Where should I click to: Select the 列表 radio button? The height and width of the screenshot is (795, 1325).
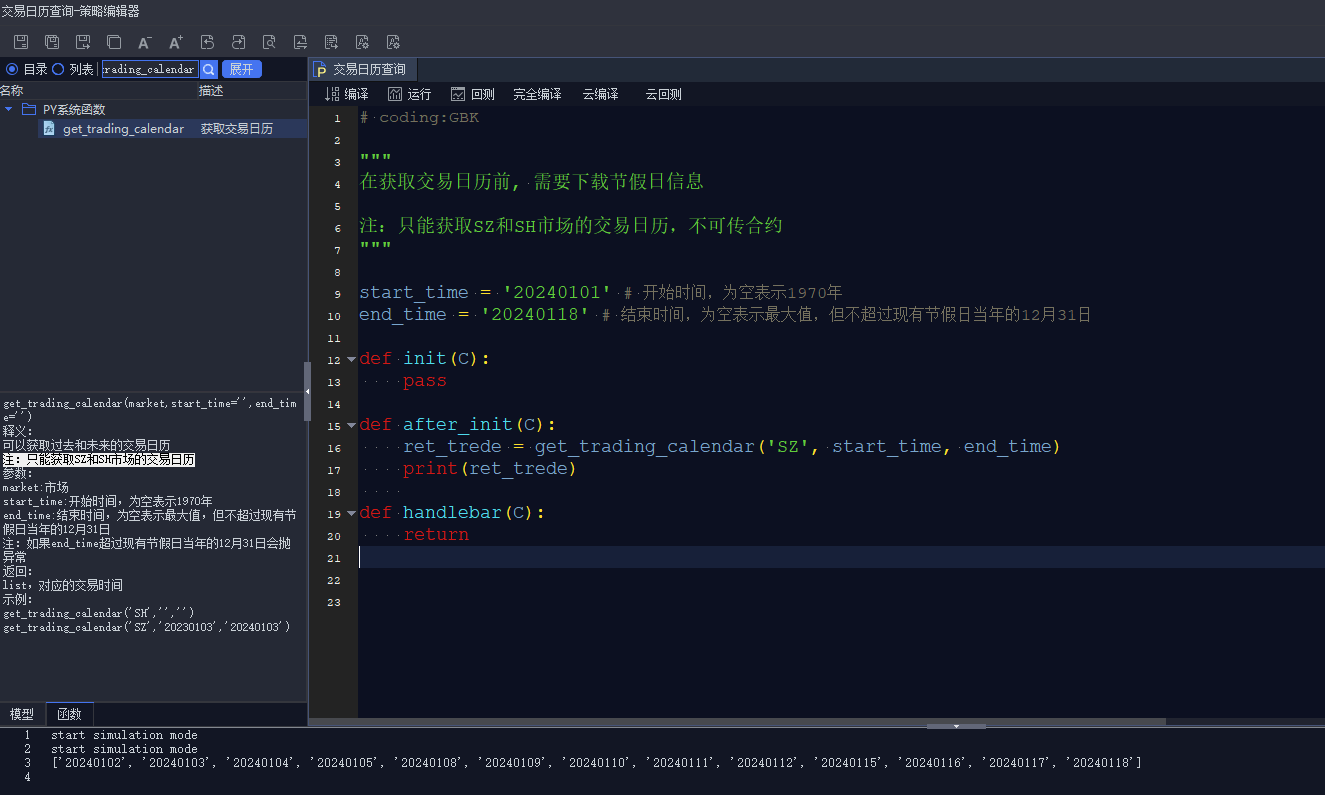point(58,69)
